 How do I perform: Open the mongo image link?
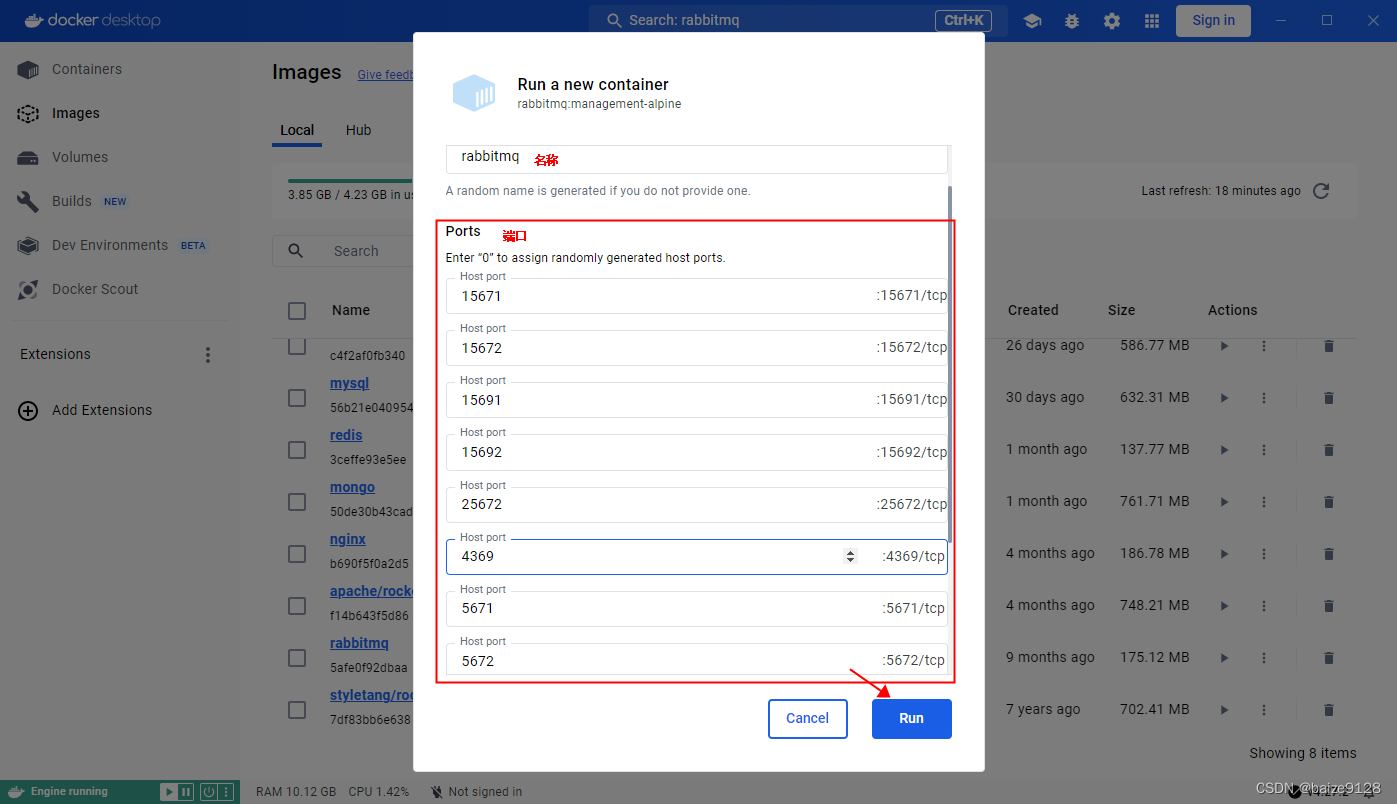point(352,487)
